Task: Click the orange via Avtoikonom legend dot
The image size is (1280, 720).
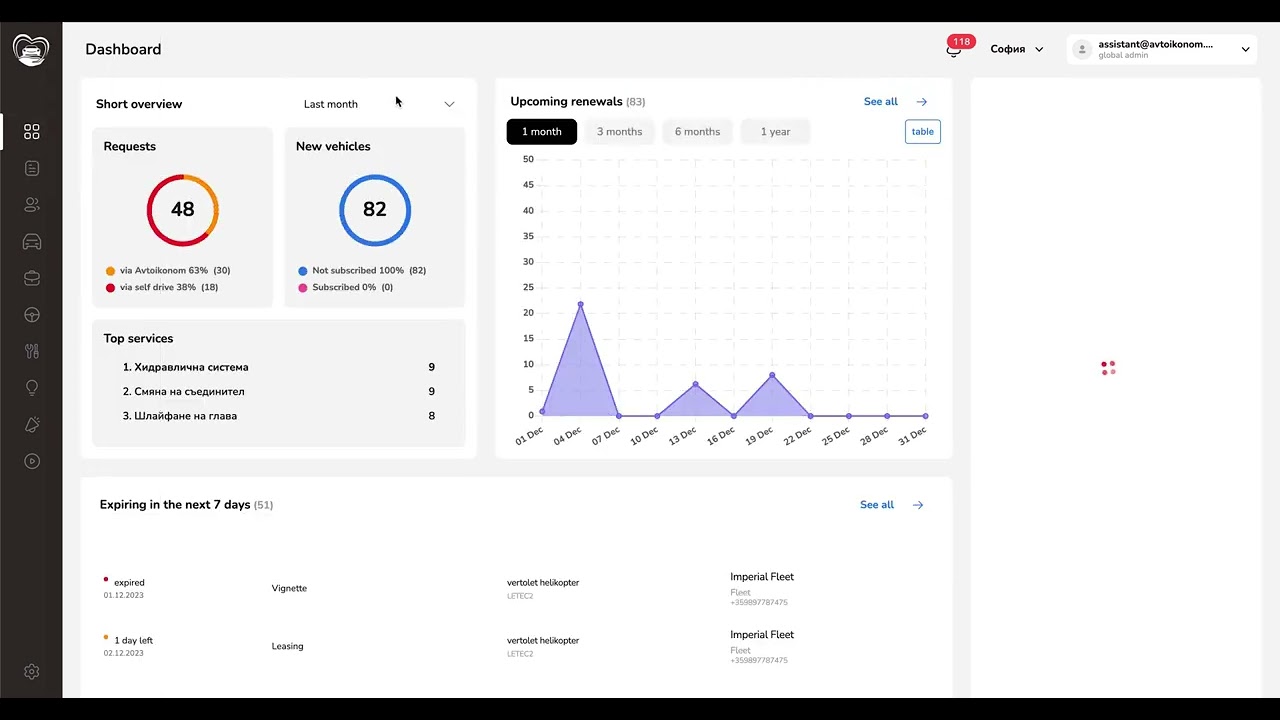Action: (110, 271)
